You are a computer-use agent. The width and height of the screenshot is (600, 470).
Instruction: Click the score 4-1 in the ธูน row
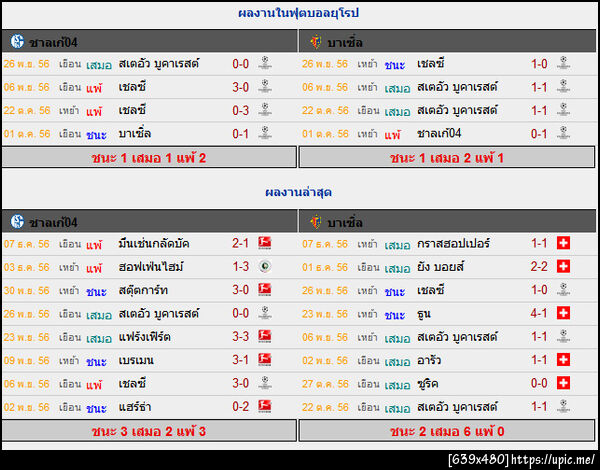click(x=539, y=313)
